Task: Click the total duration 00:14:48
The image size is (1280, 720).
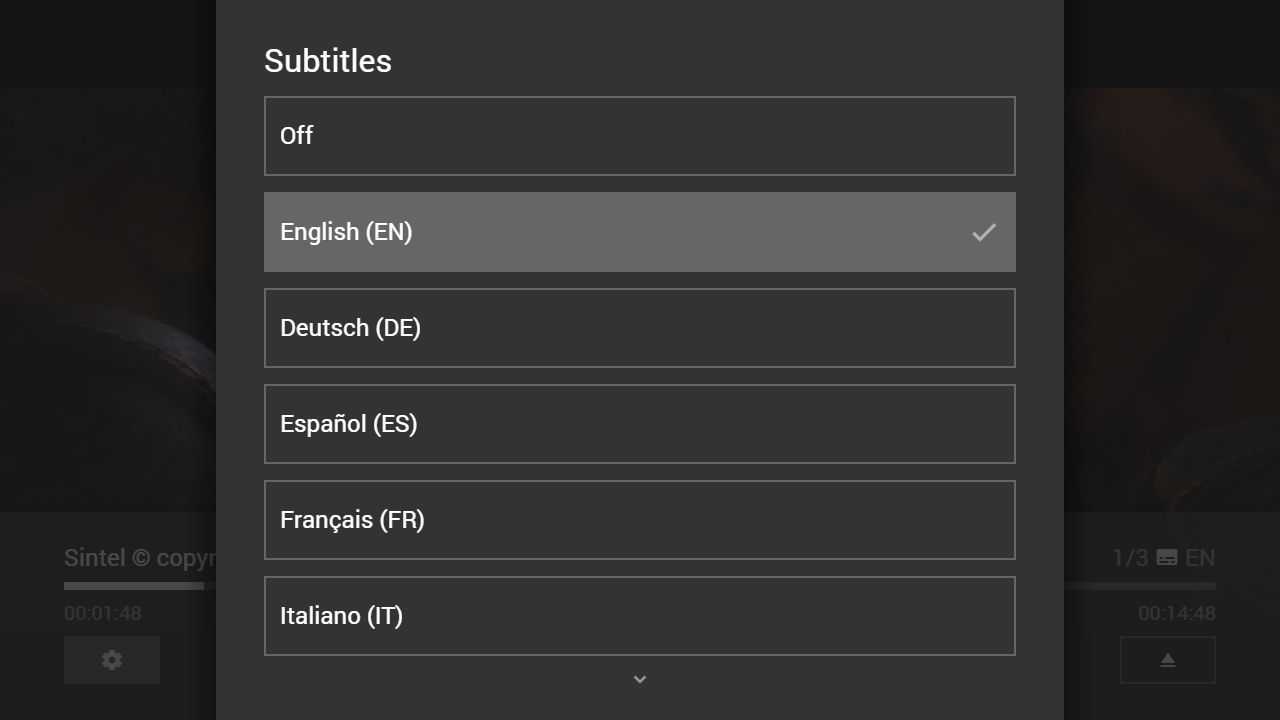Action: [x=1177, y=613]
